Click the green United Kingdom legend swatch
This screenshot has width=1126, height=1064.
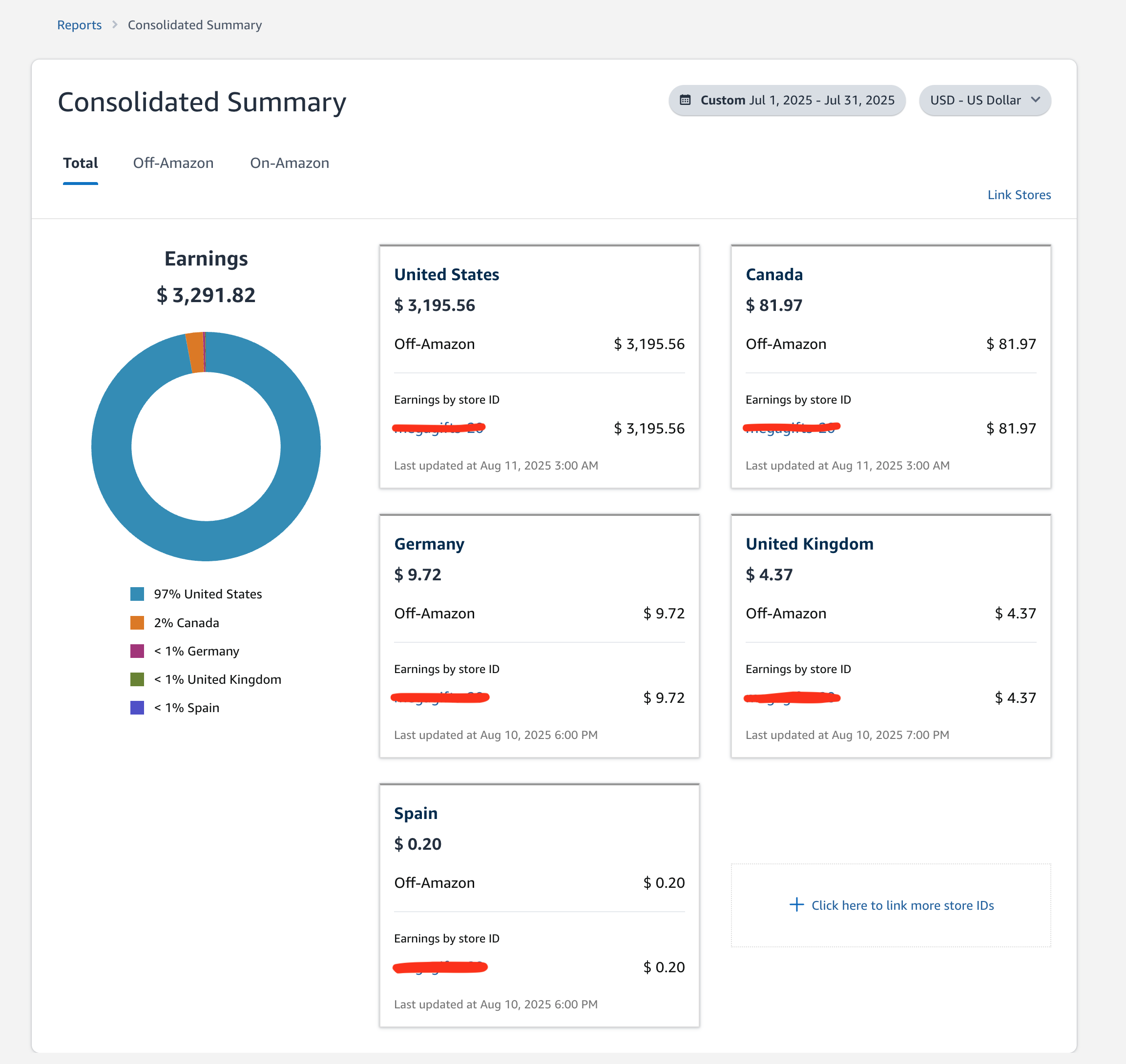tap(137, 679)
